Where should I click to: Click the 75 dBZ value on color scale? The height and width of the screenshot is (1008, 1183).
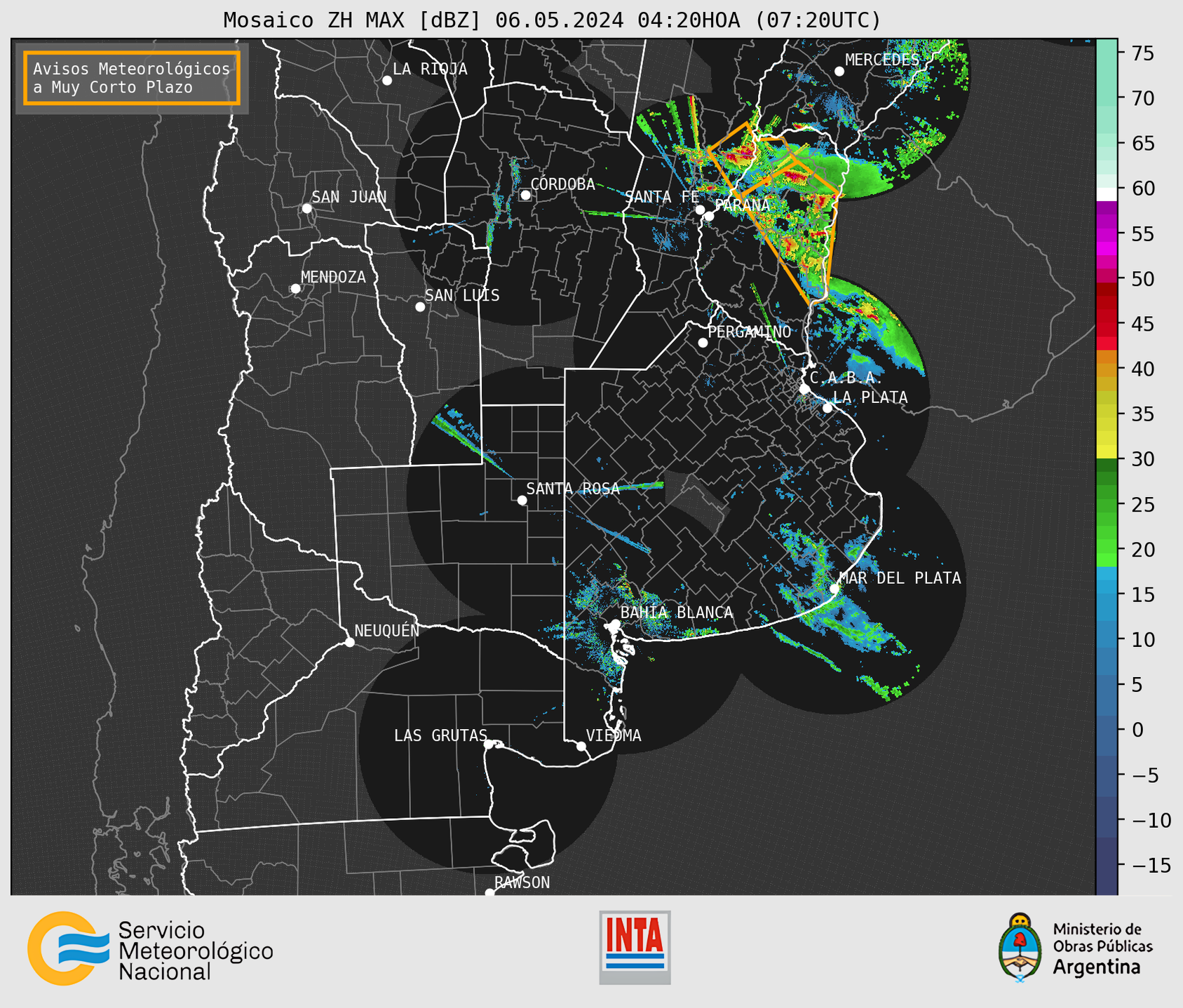(1142, 53)
